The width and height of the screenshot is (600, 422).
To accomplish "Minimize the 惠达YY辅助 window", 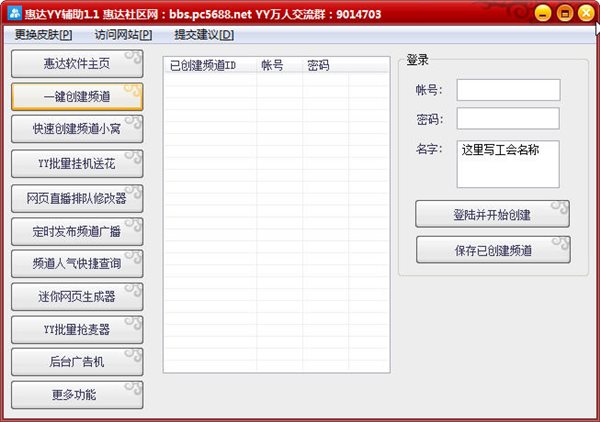I will tap(543, 13).
